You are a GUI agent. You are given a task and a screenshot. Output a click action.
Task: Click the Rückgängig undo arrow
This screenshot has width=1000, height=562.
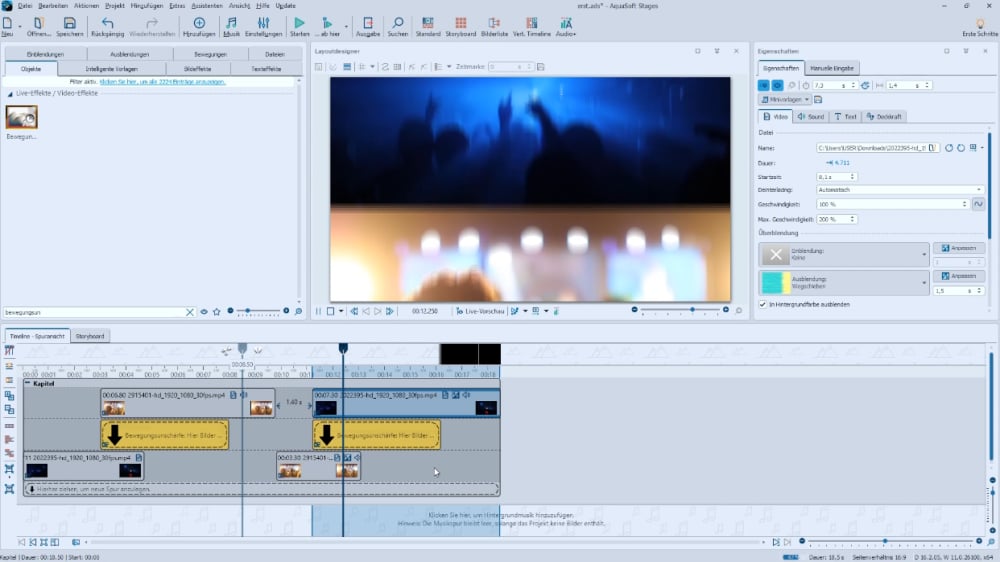click(107, 23)
